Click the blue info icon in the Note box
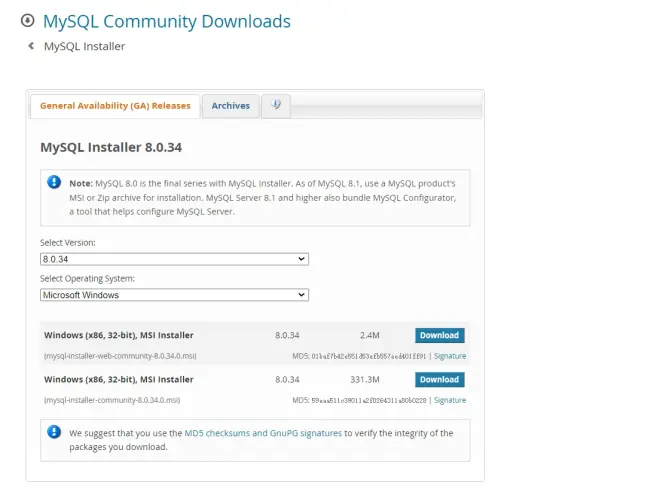 pyautogui.click(x=54, y=182)
